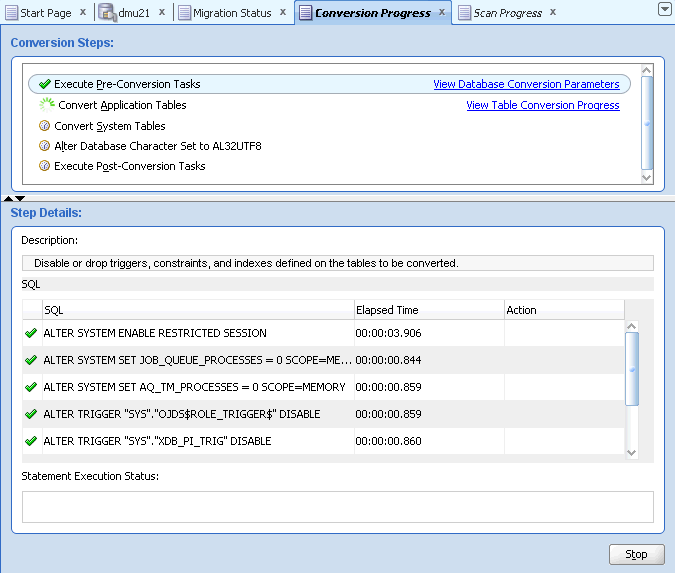Select the Execute Post-Conversion Tasks step
Screen dimensions: 675x573
point(130,166)
